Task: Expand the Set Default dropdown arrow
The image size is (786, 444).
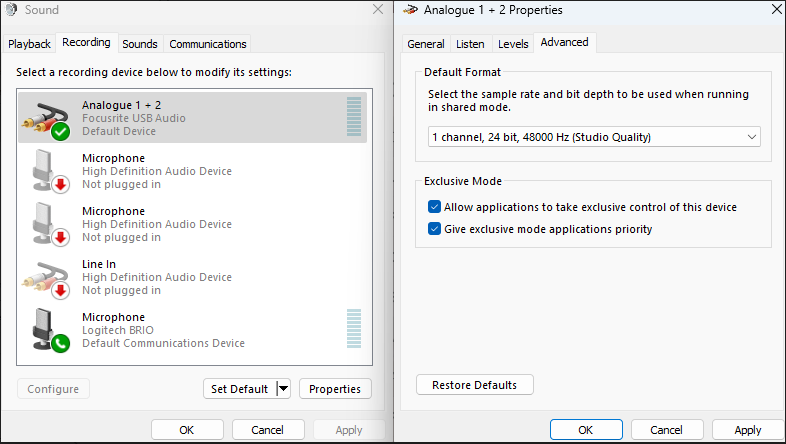Action: coord(283,389)
